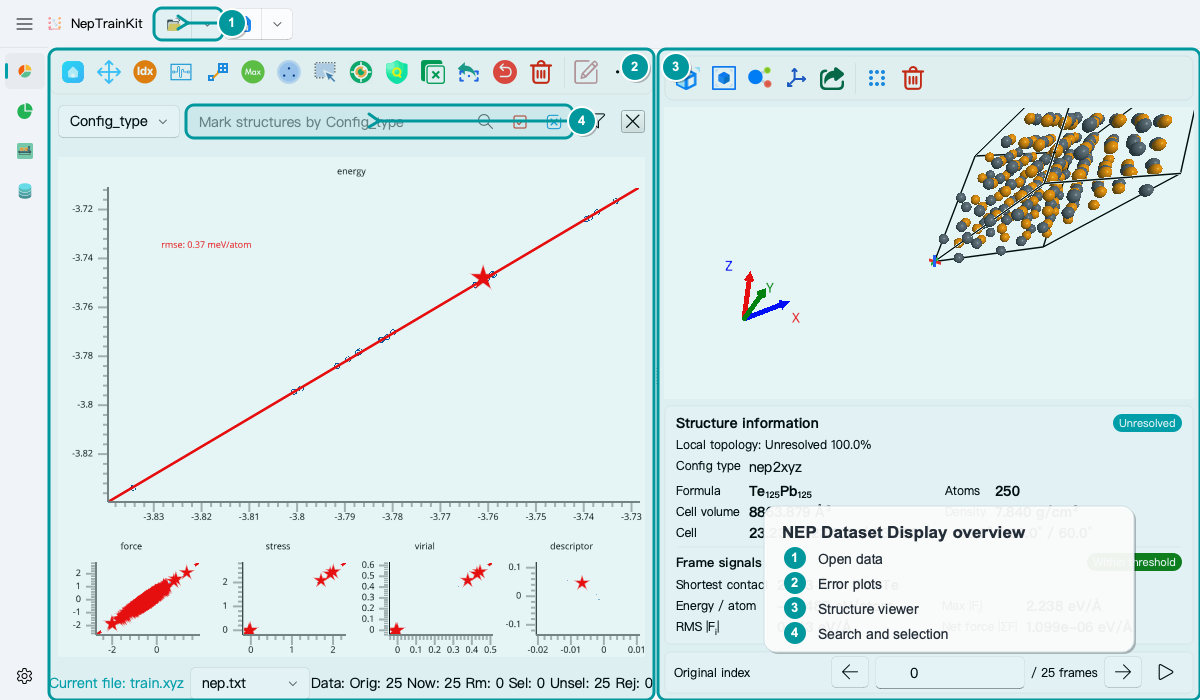
Task: Activate the pan move arrows tool
Action: (109, 72)
